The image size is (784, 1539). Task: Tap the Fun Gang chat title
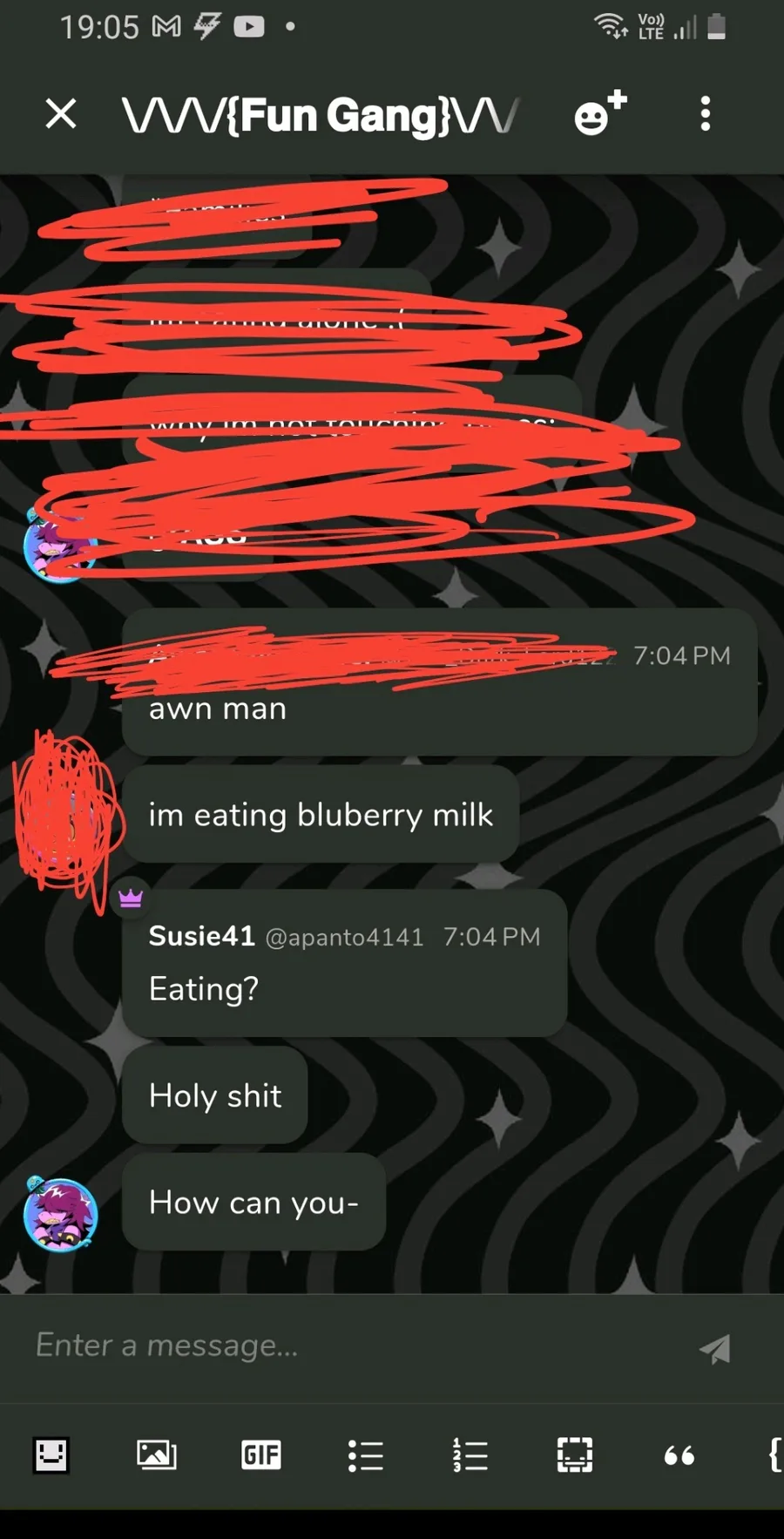321,114
